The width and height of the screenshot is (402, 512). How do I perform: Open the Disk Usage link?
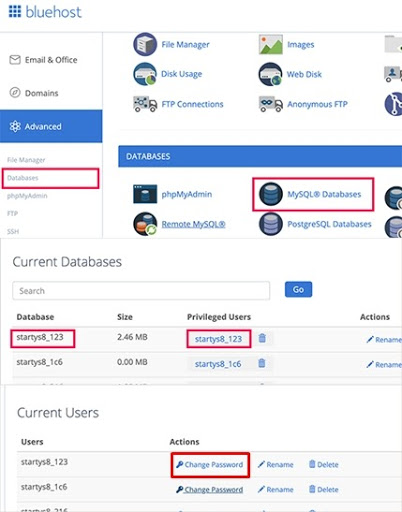(x=182, y=74)
